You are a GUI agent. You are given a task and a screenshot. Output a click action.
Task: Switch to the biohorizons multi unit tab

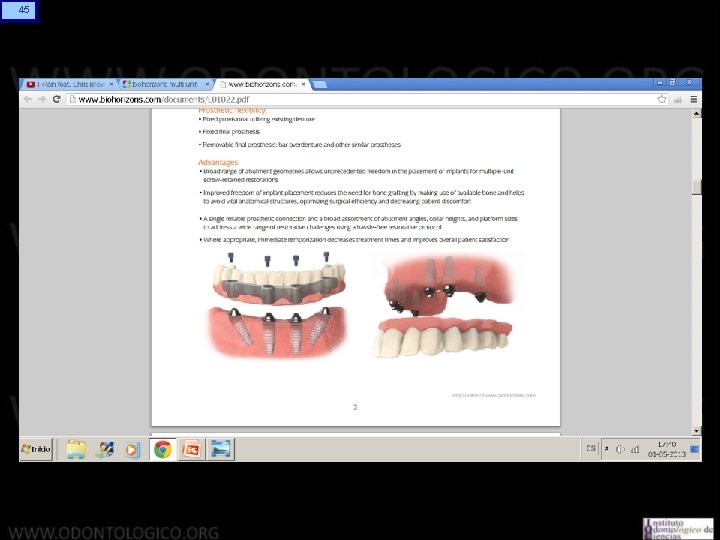click(164, 84)
